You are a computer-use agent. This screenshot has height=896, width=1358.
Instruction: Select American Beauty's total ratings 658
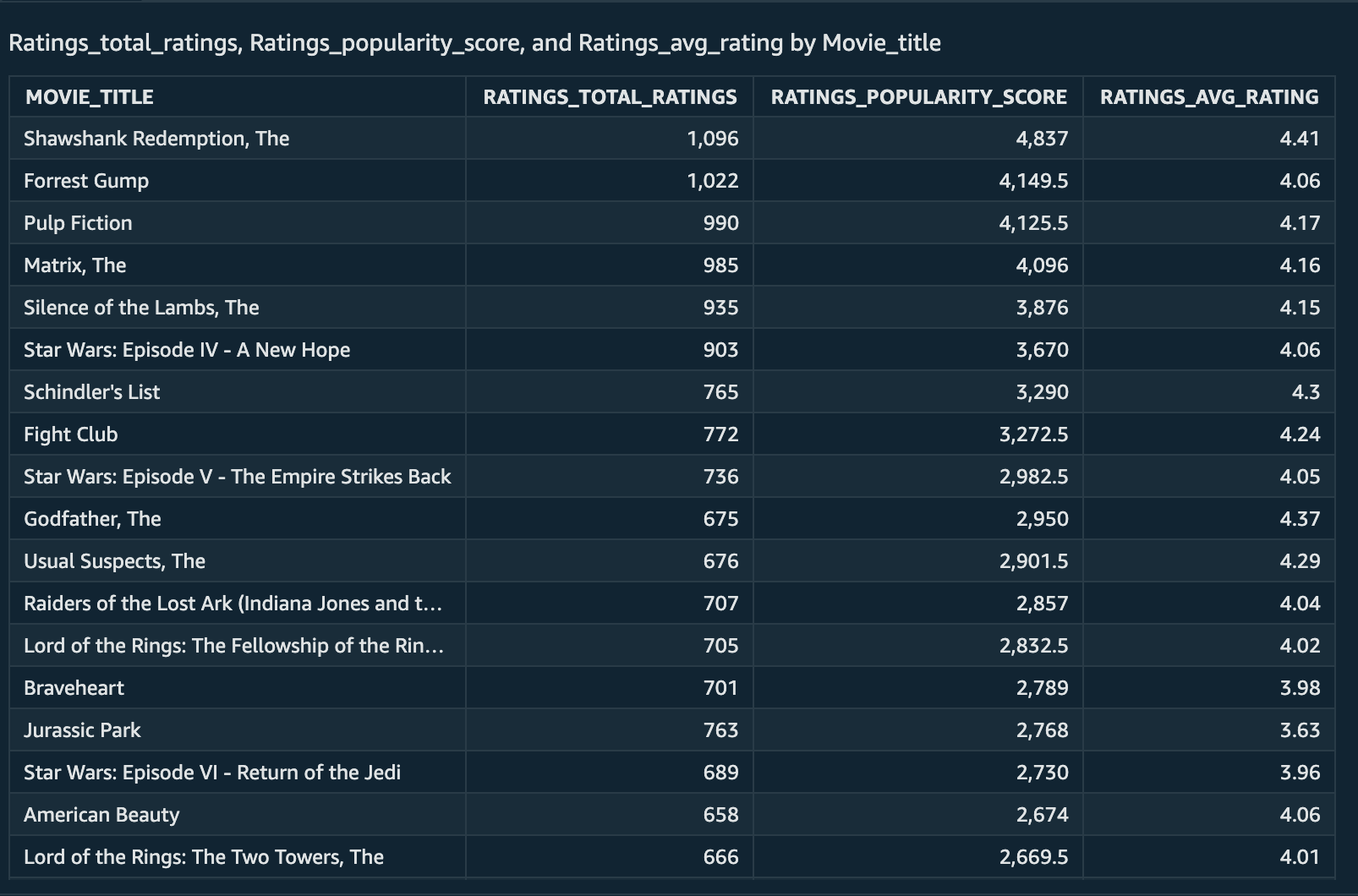pos(720,815)
